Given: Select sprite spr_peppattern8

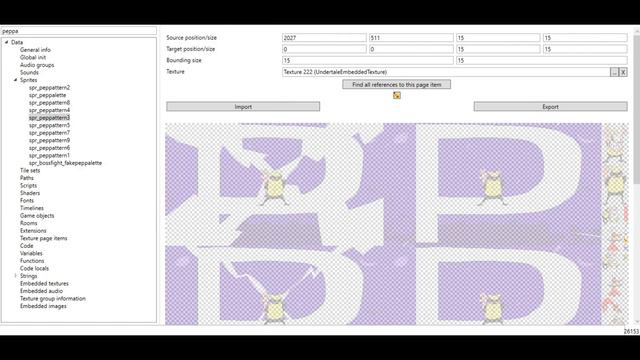Looking at the screenshot, I should click(49, 102).
